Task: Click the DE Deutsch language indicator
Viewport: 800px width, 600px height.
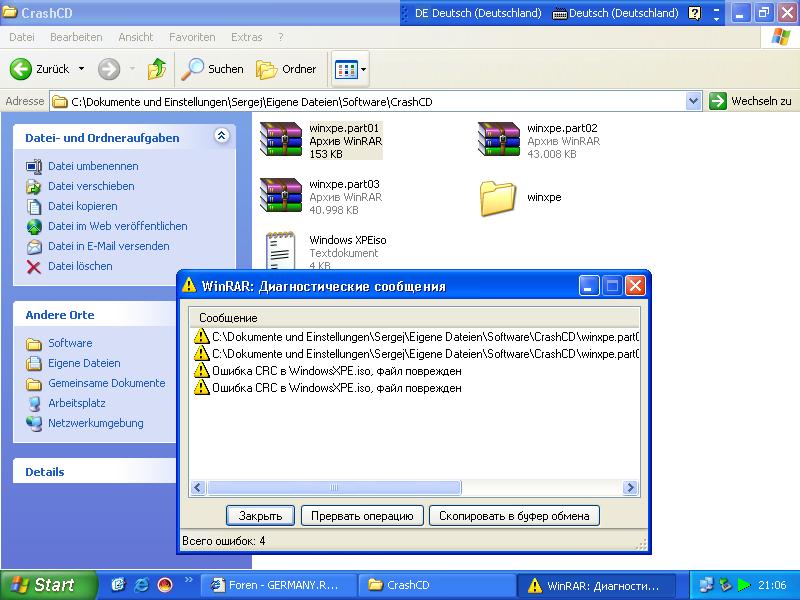Action: pyautogui.click(x=478, y=13)
